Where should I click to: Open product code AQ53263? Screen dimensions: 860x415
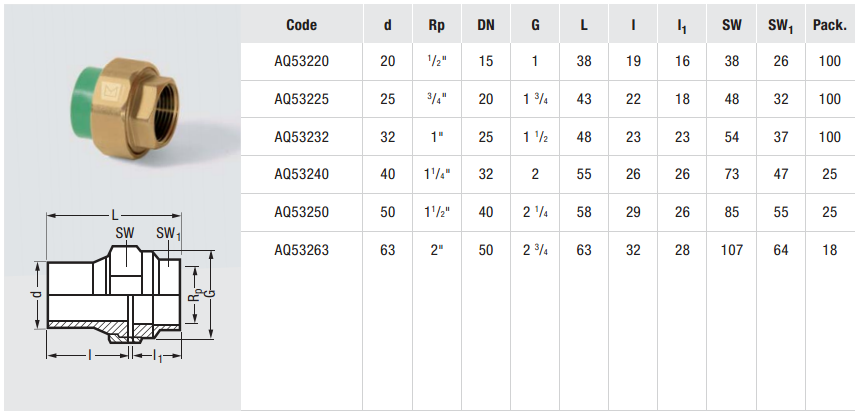(x=301, y=250)
